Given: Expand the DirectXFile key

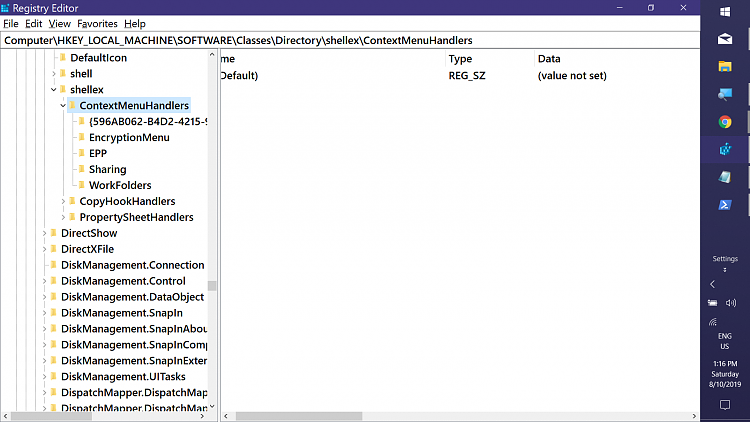Looking at the screenshot, I should click(44, 249).
